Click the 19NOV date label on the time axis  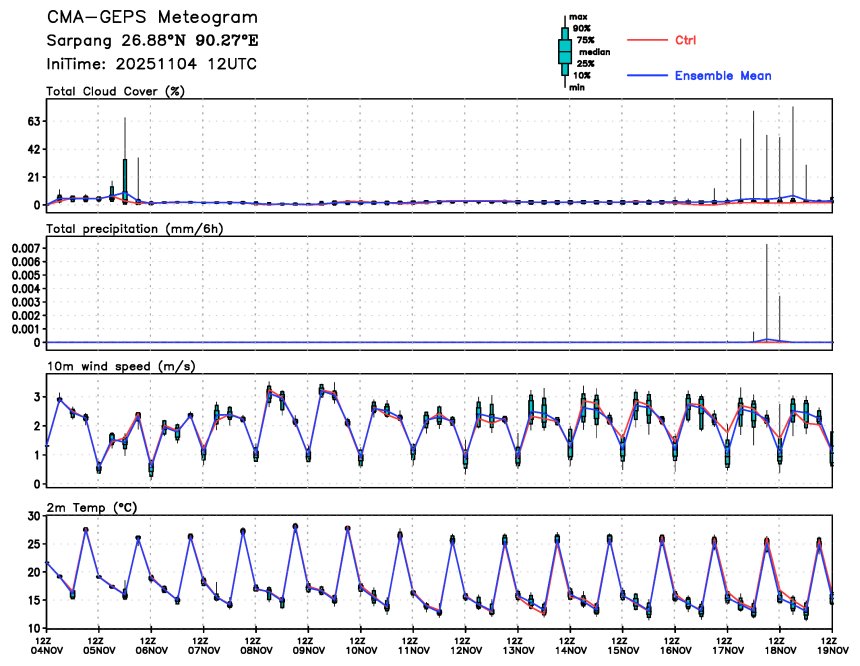tap(829, 649)
